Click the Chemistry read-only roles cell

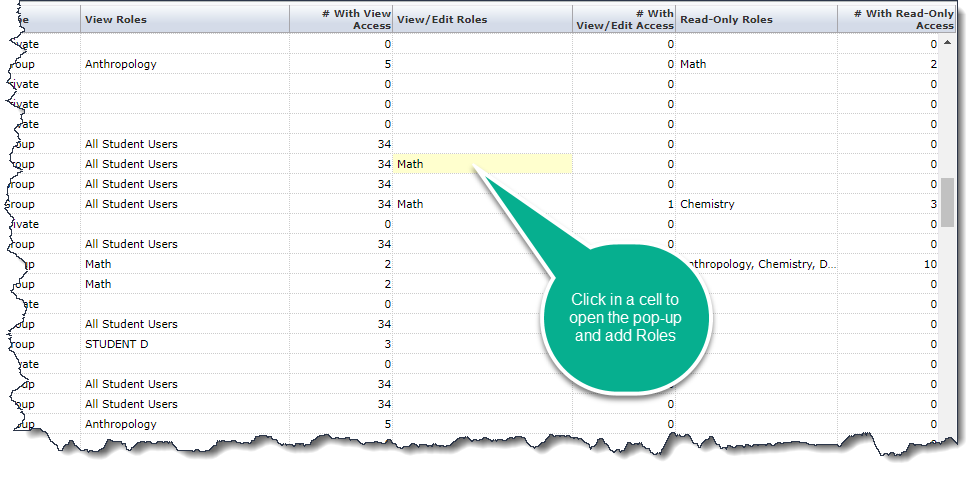pos(756,204)
